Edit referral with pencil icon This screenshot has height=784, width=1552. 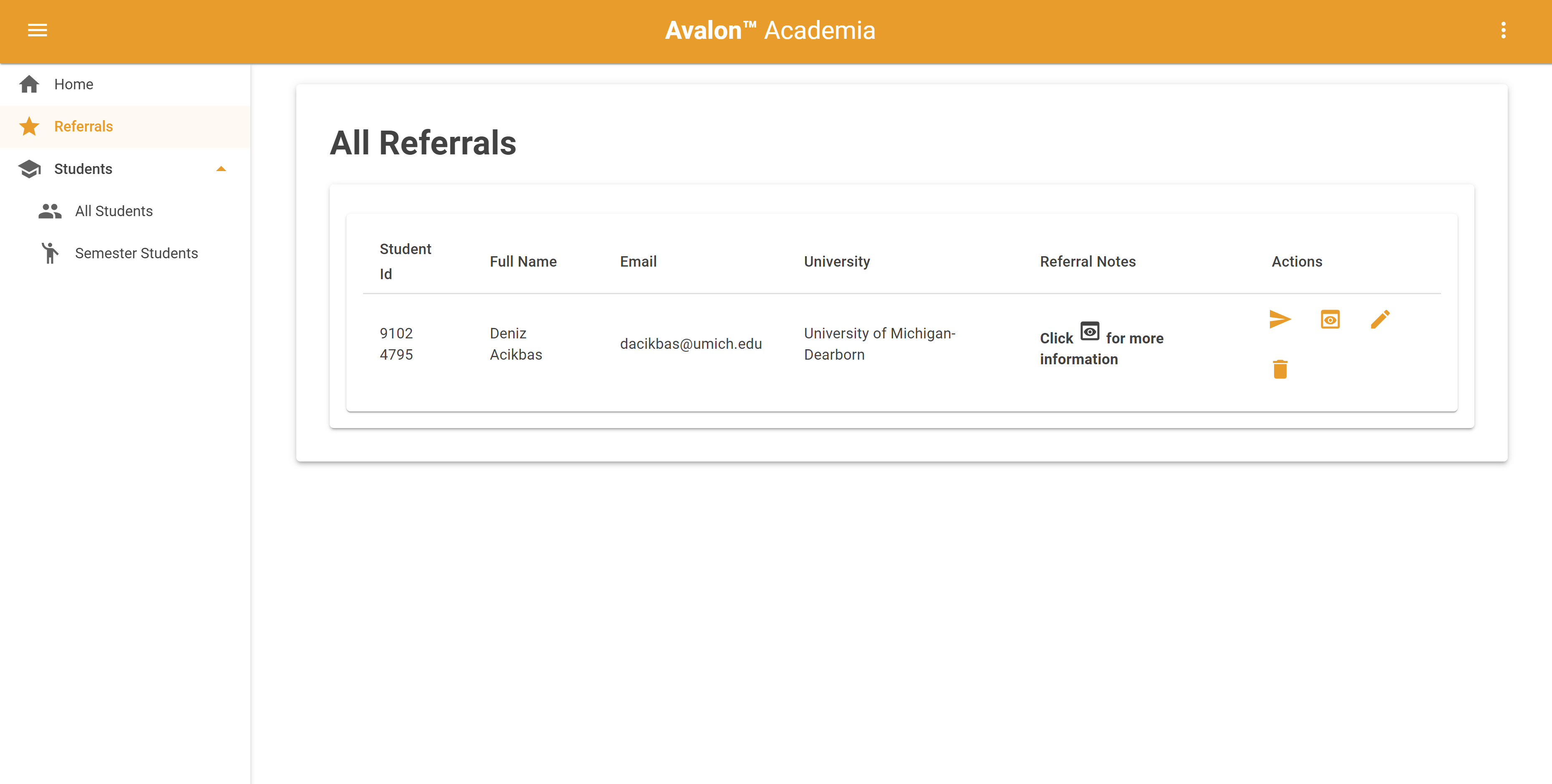coord(1380,319)
